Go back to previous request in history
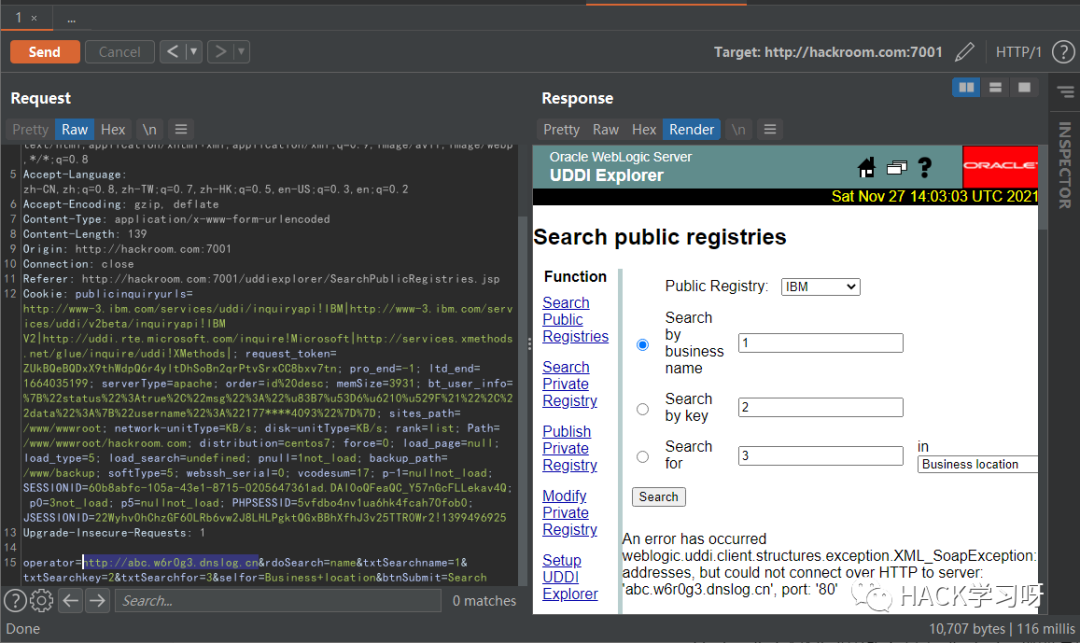Image resolution: width=1080 pixels, height=643 pixels. (x=173, y=52)
